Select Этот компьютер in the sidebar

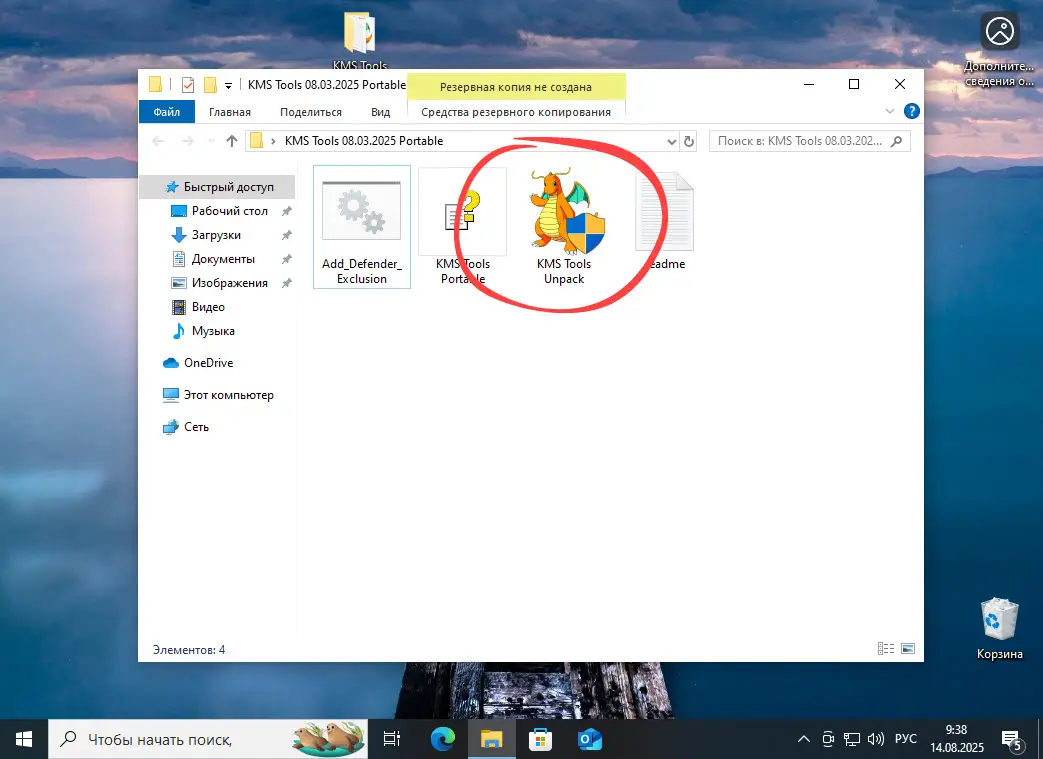click(x=228, y=395)
